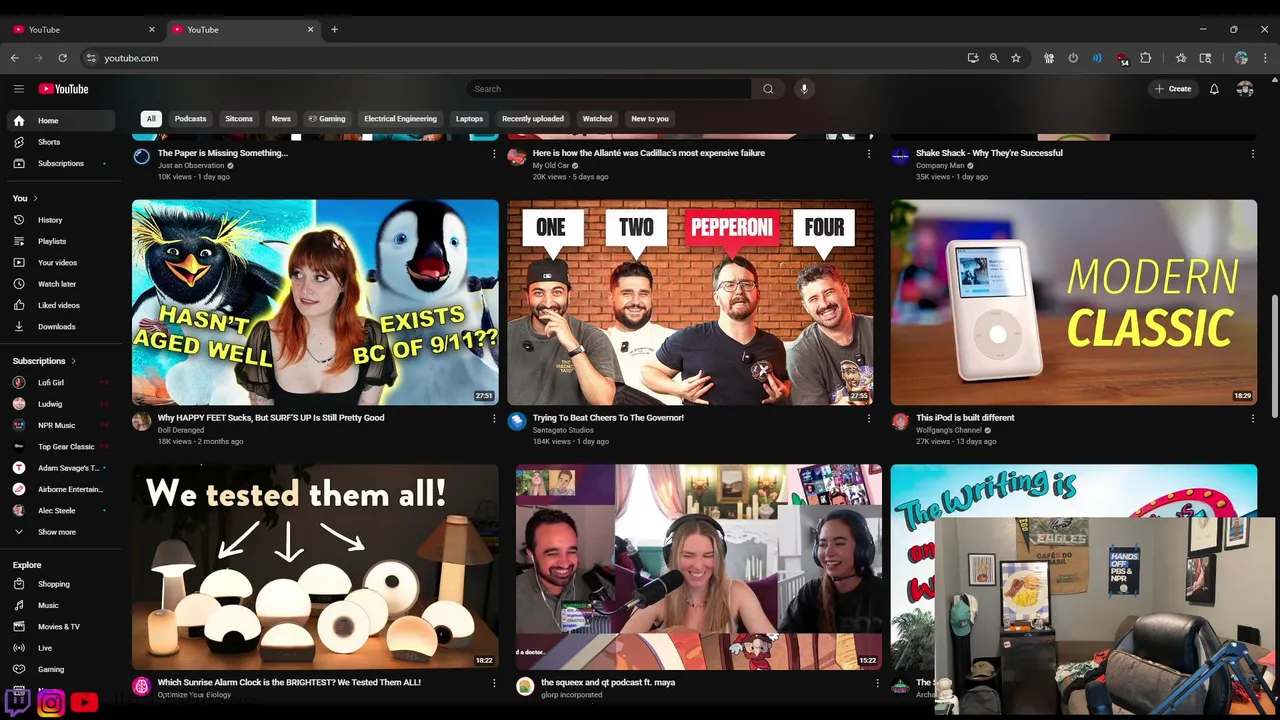The height and width of the screenshot is (720, 1280).
Task: Open options menu for Cheers To The Governor video
Action: (x=868, y=418)
